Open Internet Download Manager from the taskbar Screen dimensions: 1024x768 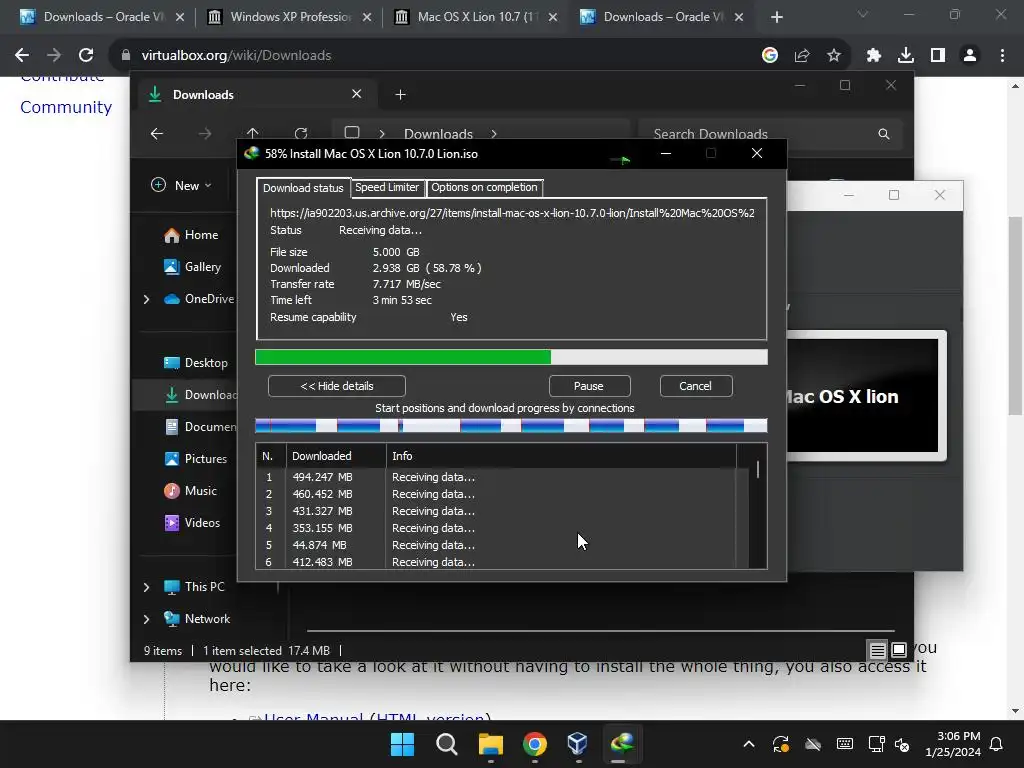[x=622, y=744]
